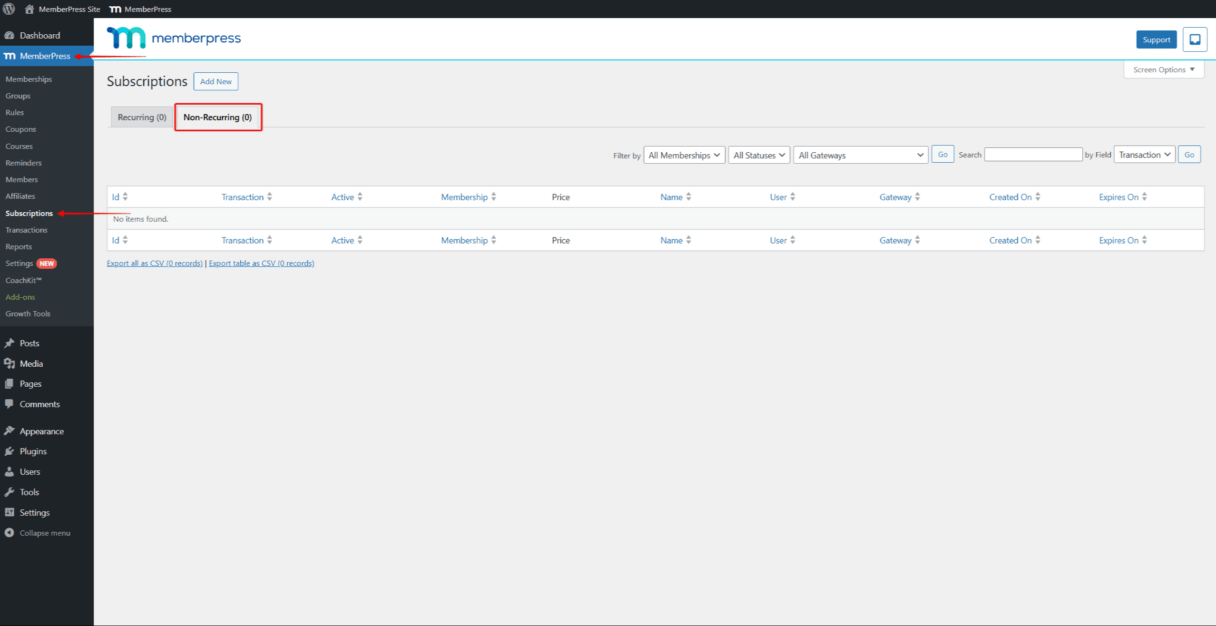Select the Non-Recurring (0) tab
The height and width of the screenshot is (626, 1216).
[218, 117]
